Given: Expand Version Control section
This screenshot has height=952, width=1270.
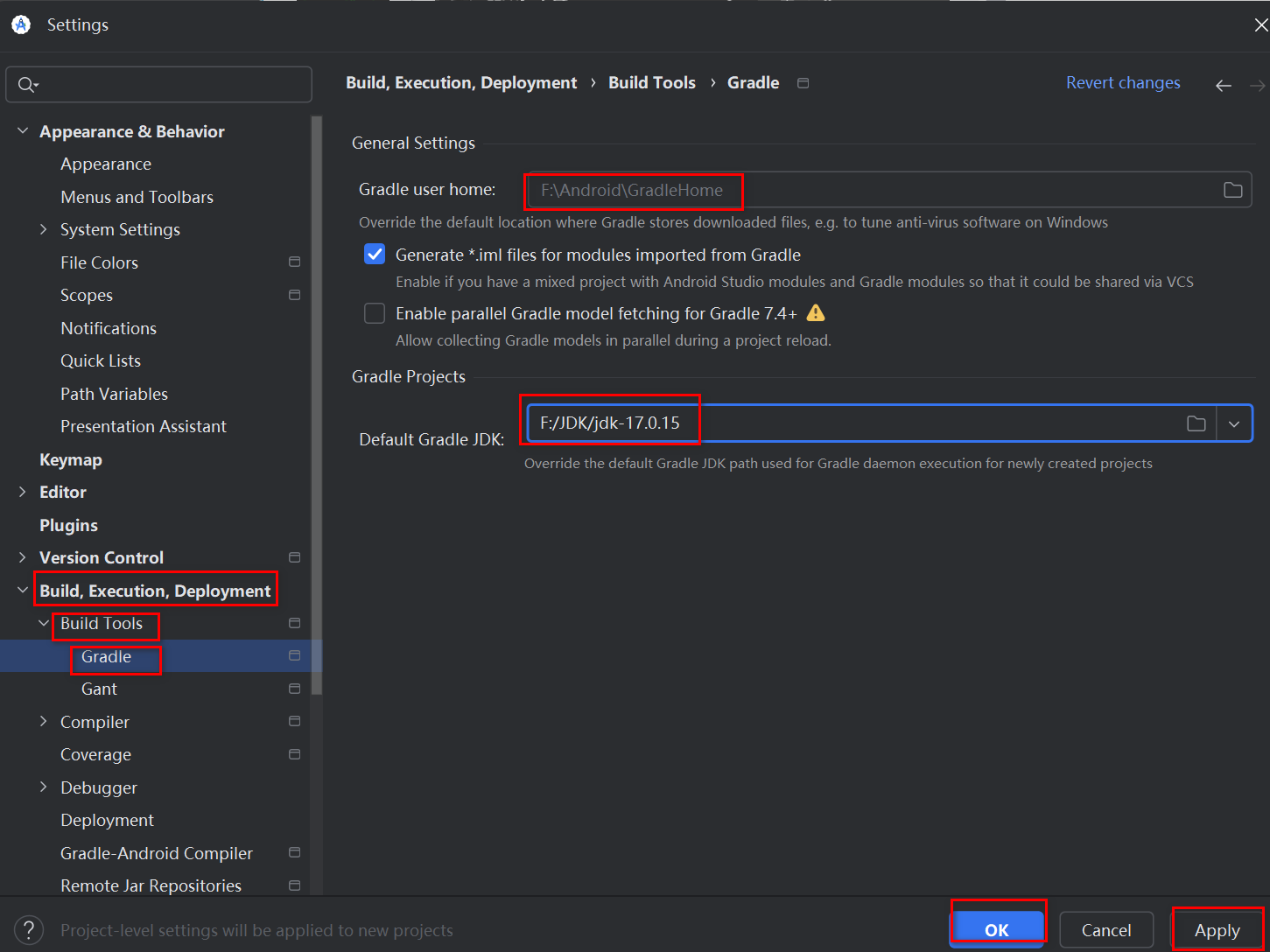Looking at the screenshot, I should [23, 557].
